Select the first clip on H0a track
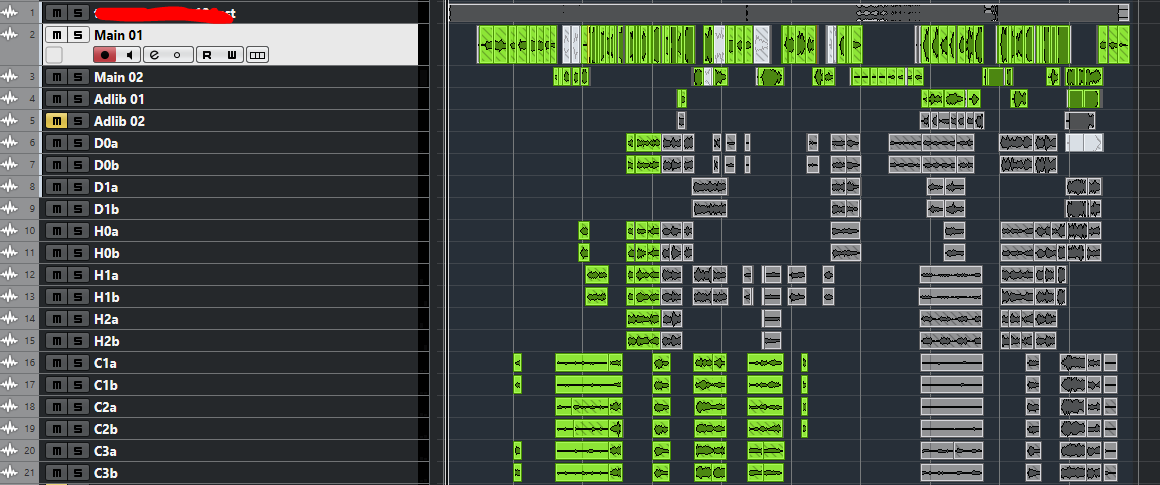Image resolution: width=1160 pixels, height=485 pixels. [584, 231]
